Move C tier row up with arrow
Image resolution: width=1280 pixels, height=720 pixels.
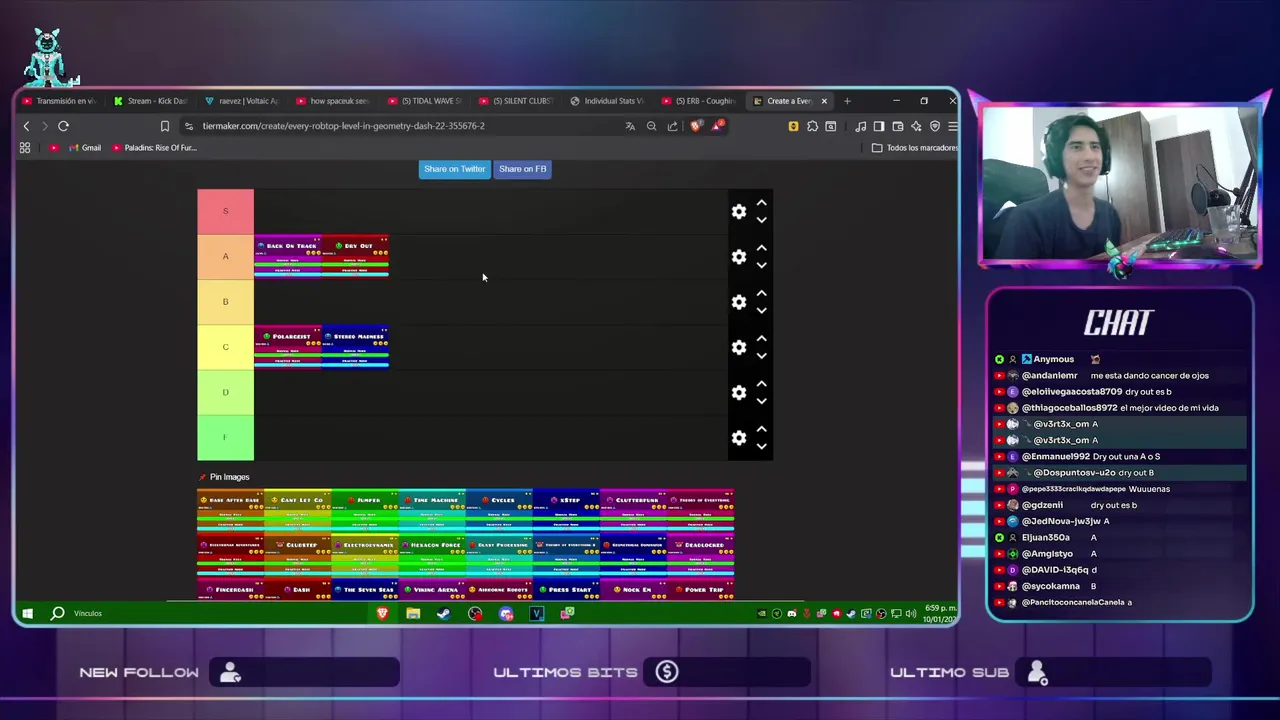pos(761,339)
